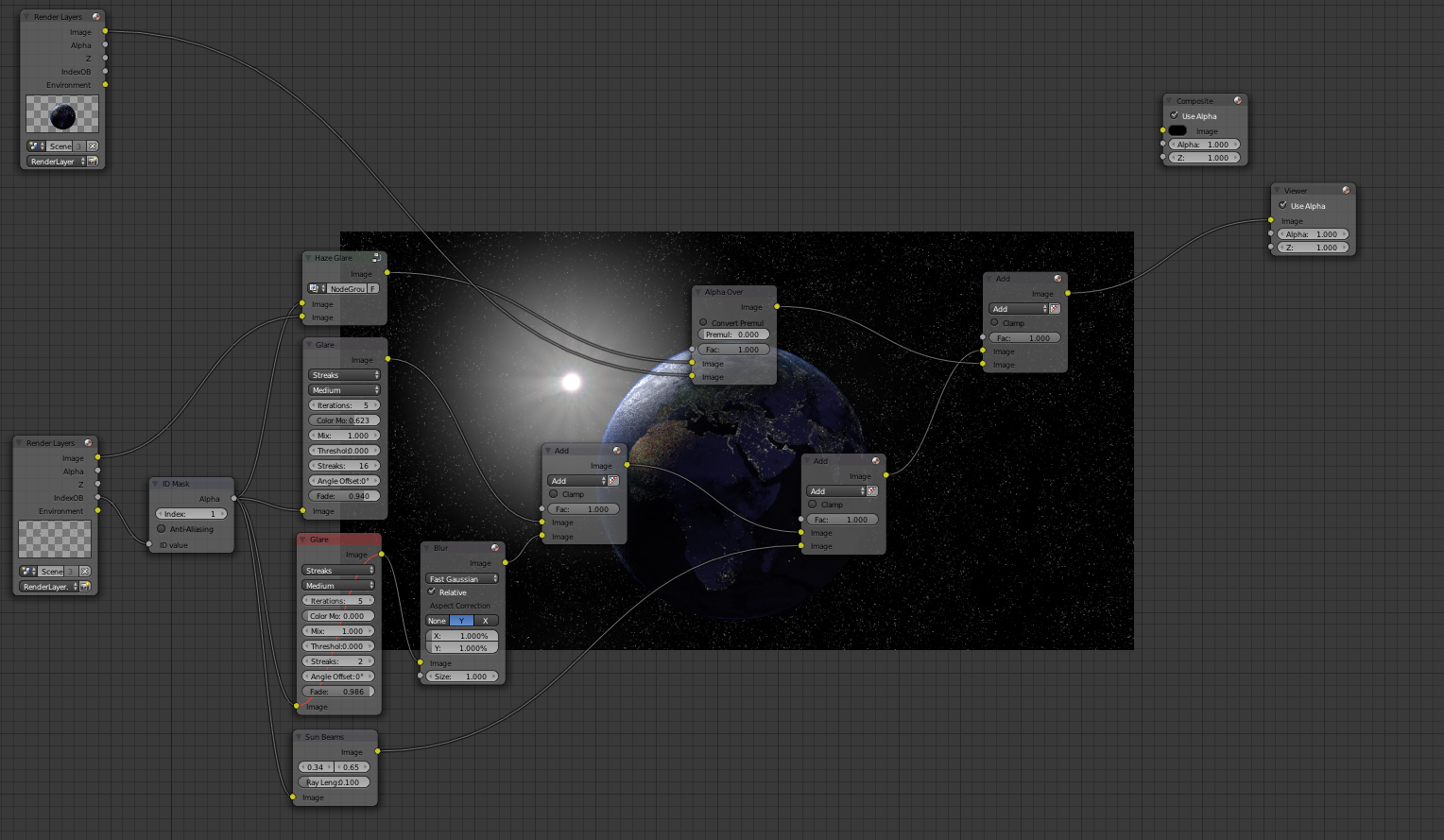Click Ray Leng 0.100 field in Sun Beams node

coord(334,782)
